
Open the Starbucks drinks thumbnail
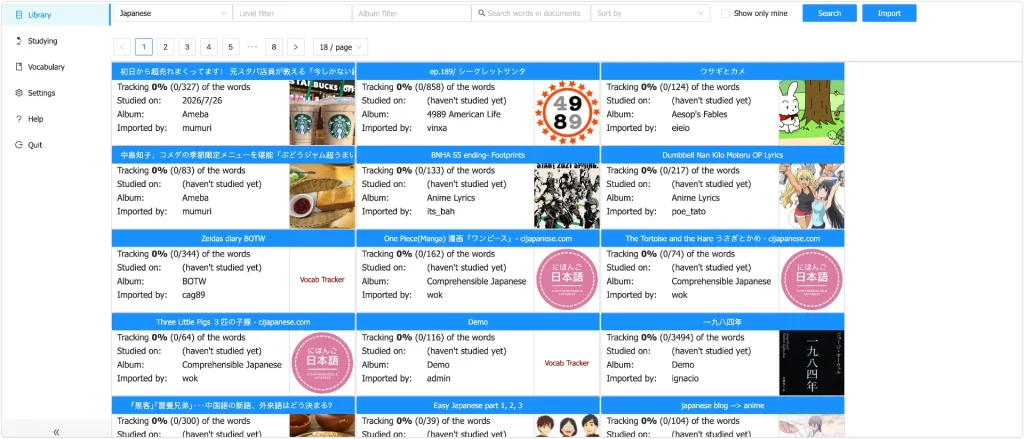click(322, 112)
